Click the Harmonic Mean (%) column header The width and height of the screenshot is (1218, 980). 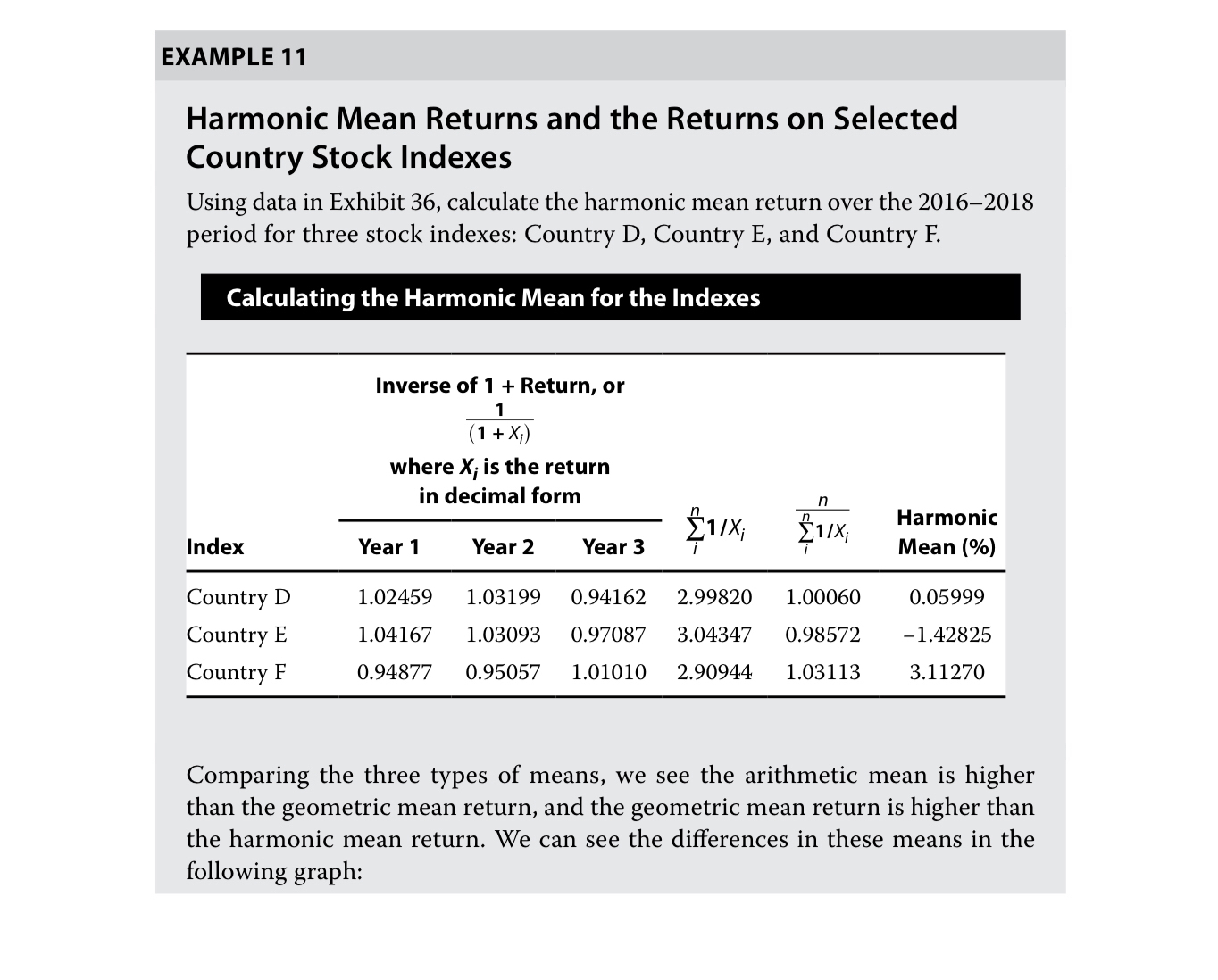[947, 532]
